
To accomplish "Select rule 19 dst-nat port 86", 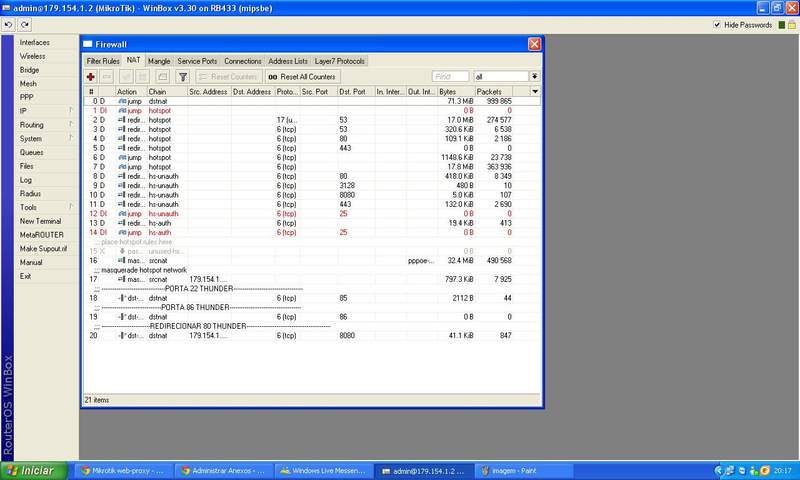I will pos(311,317).
